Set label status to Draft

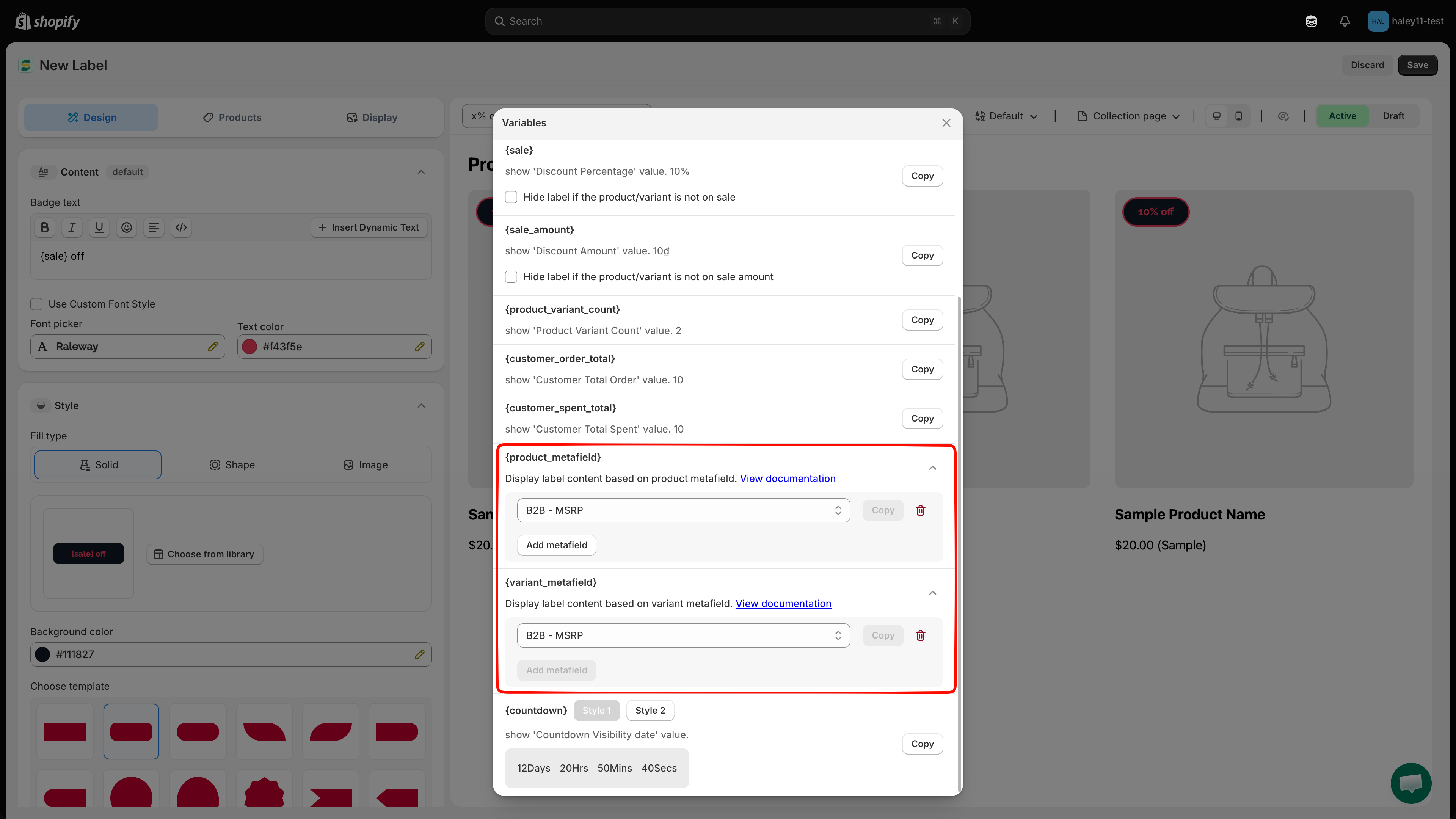click(1393, 116)
